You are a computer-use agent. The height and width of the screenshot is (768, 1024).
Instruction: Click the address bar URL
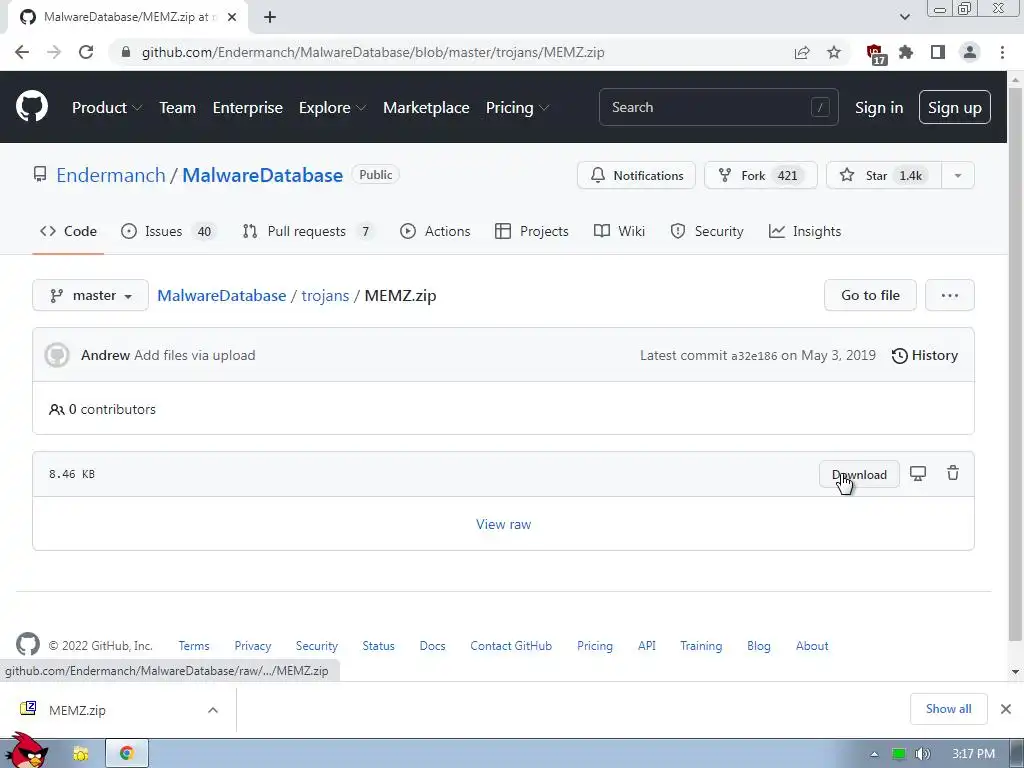373,52
